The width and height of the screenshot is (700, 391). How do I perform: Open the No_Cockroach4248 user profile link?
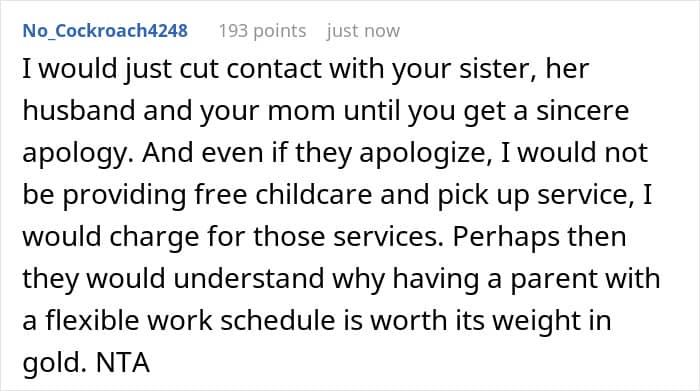tap(105, 31)
